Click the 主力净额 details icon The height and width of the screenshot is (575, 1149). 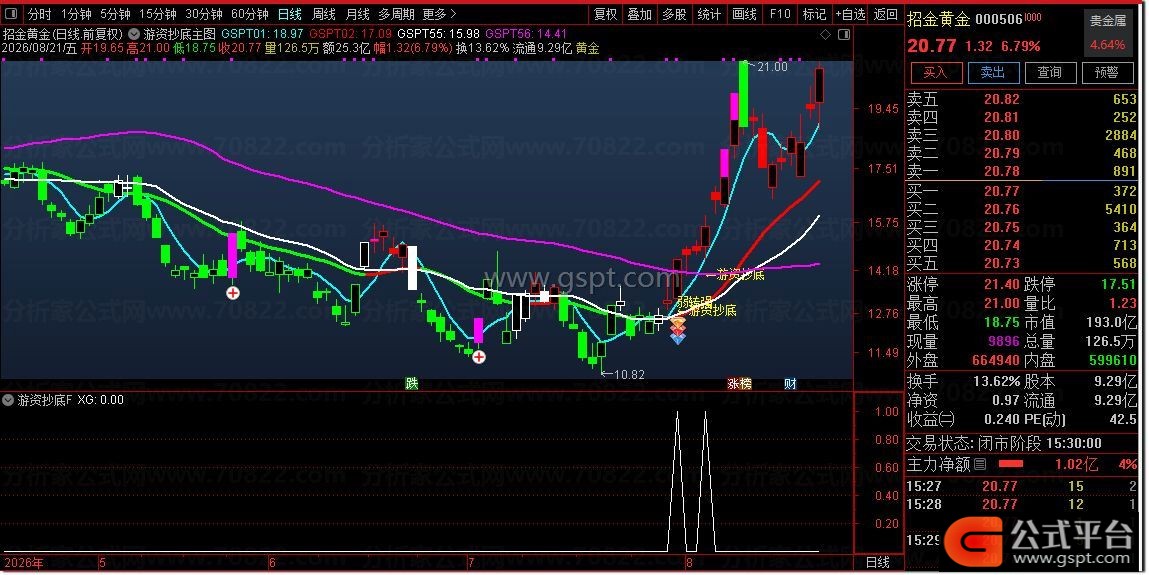pos(980,464)
